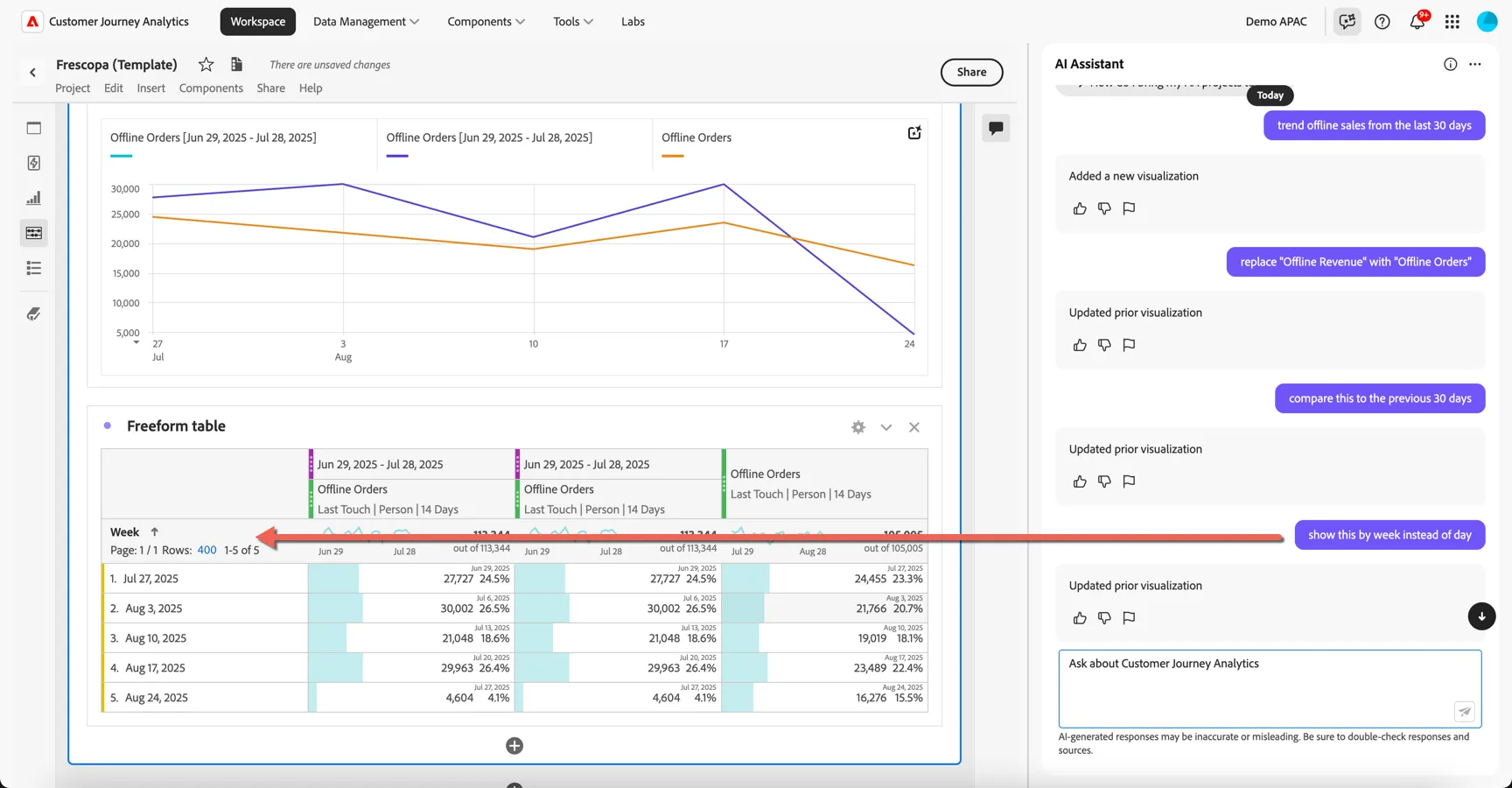Image resolution: width=1512 pixels, height=788 pixels.
Task: Click the Rows 400 link
Action: coord(206,550)
